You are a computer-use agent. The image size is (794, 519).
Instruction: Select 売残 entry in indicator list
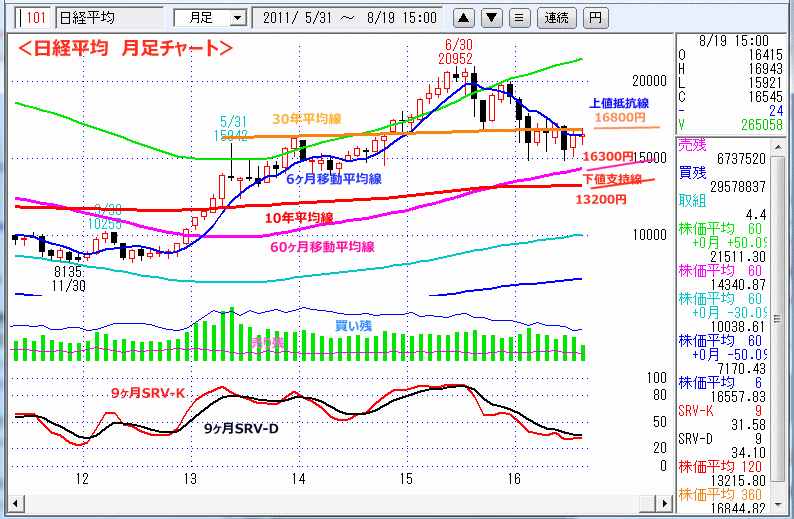click(694, 144)
